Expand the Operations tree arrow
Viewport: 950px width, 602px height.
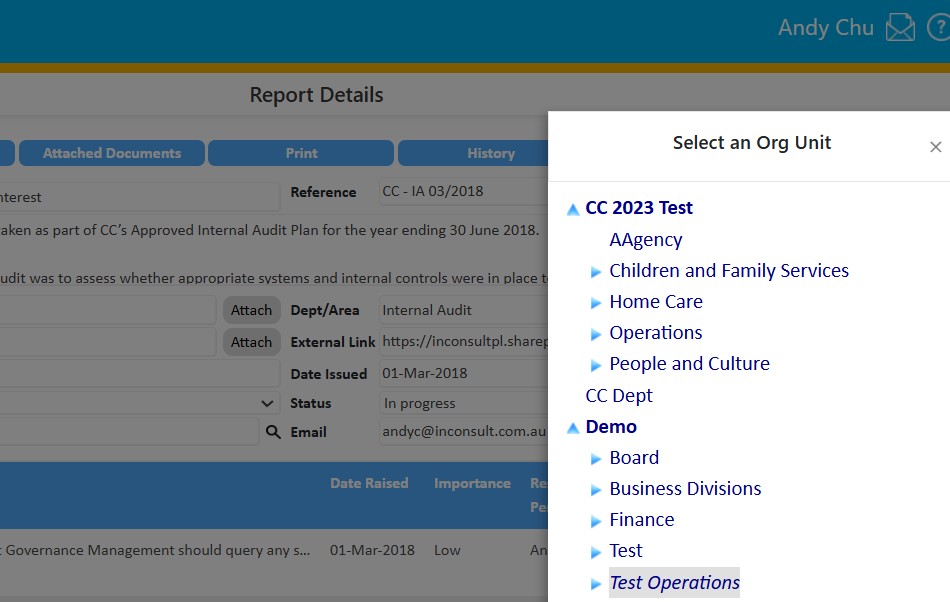pyautogui.click(x=596, y=334)
